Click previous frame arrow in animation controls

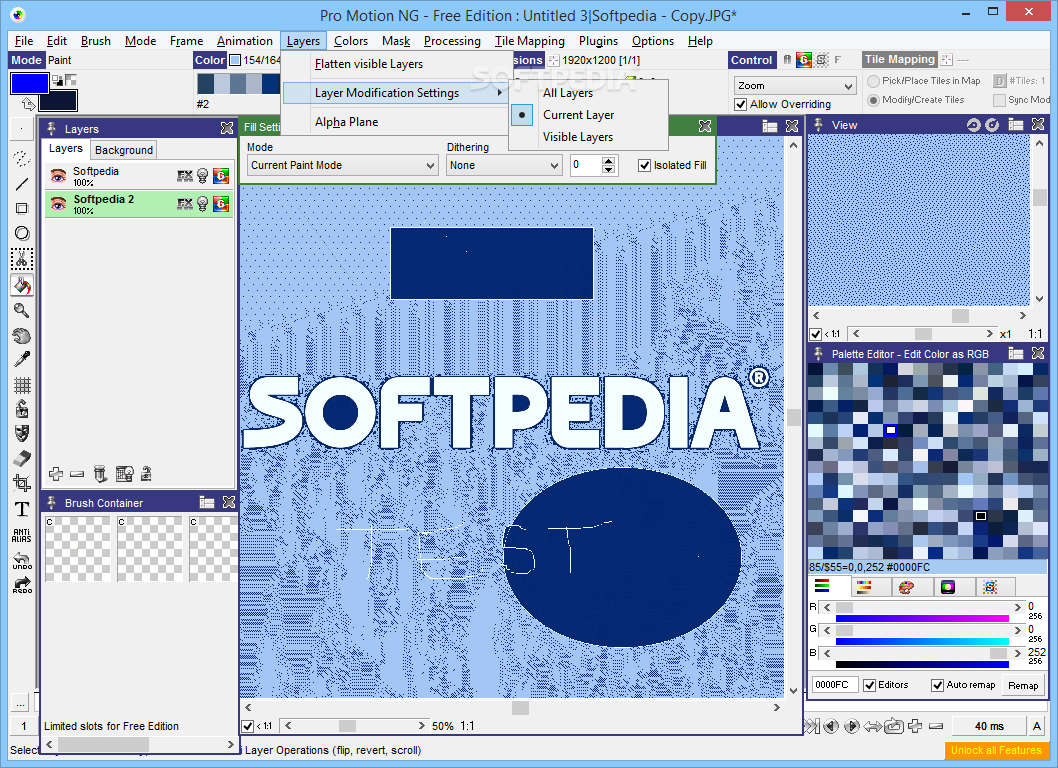(x=831, y=726)
